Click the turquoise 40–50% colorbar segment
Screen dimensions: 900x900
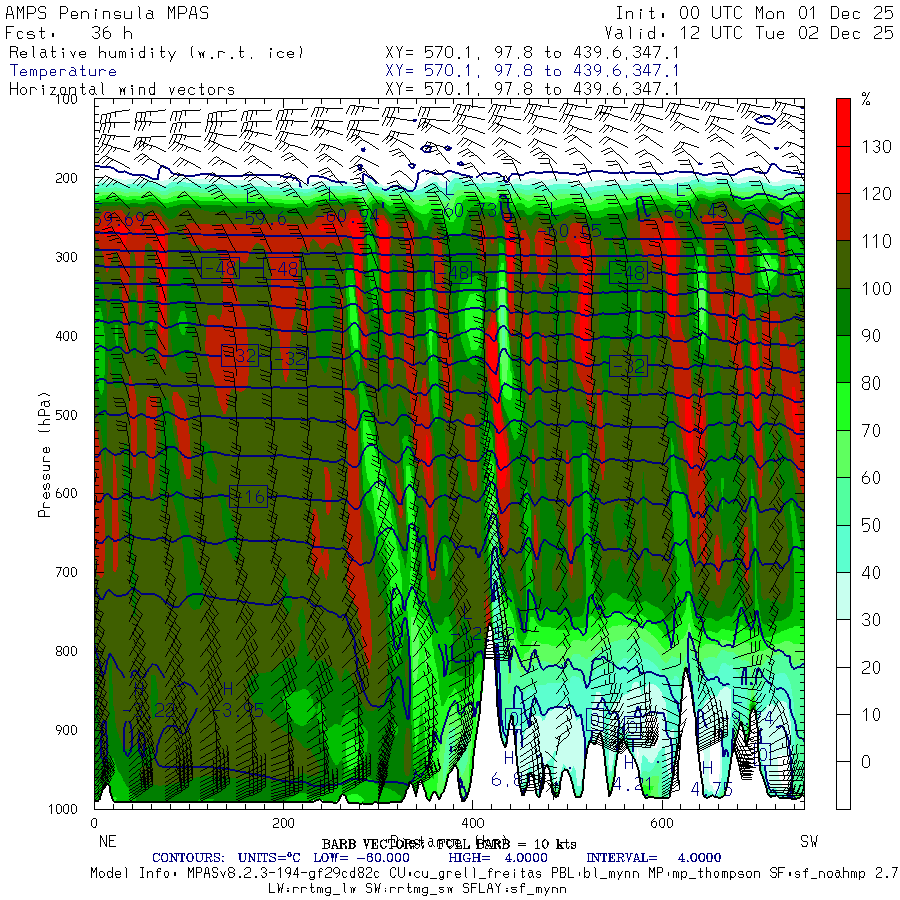click(x=843, y=548)
